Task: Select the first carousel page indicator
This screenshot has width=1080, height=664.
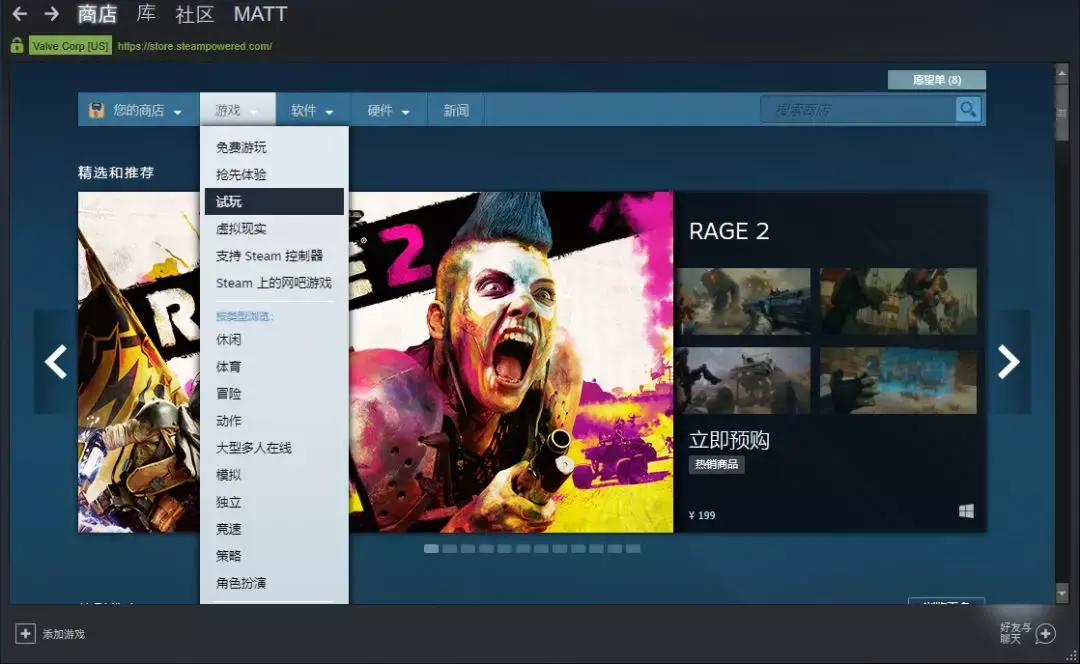Action: coord(431,549)
